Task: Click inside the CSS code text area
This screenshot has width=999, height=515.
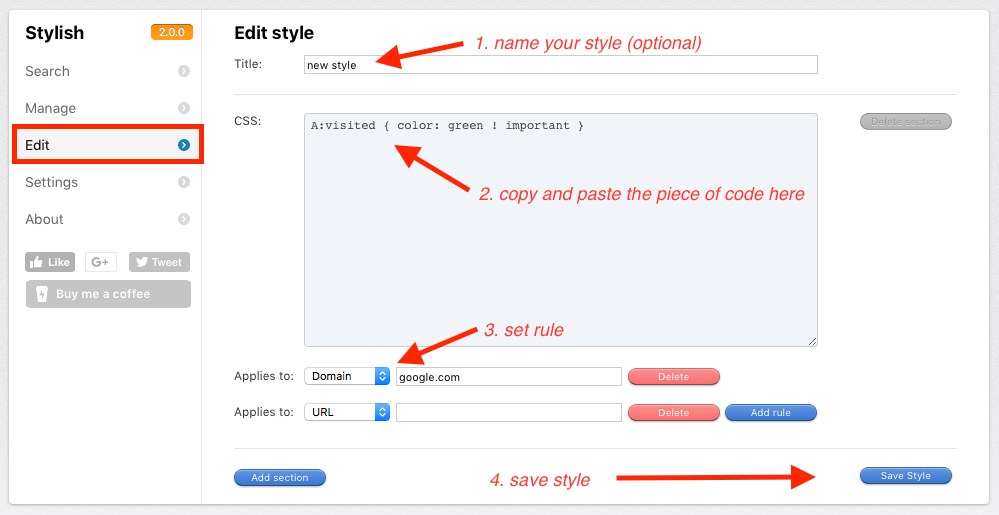Action: pos(560,230)
